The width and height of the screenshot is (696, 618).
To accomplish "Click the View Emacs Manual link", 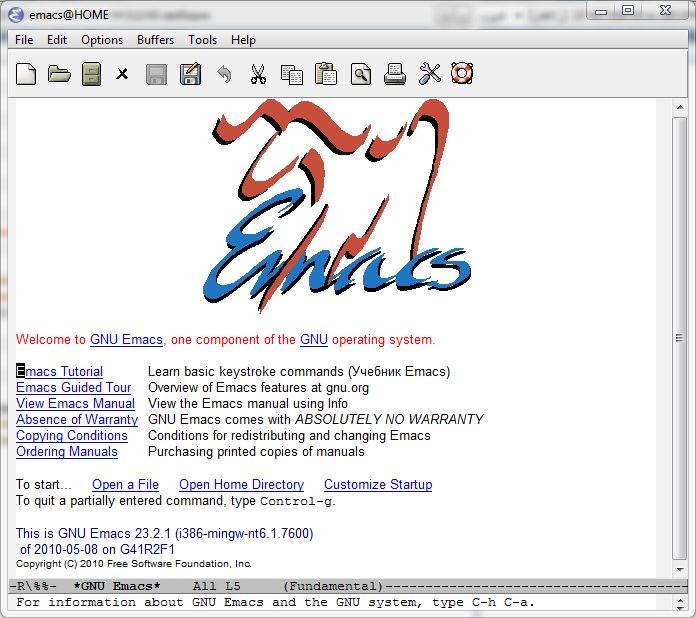I will coord(75,404).
